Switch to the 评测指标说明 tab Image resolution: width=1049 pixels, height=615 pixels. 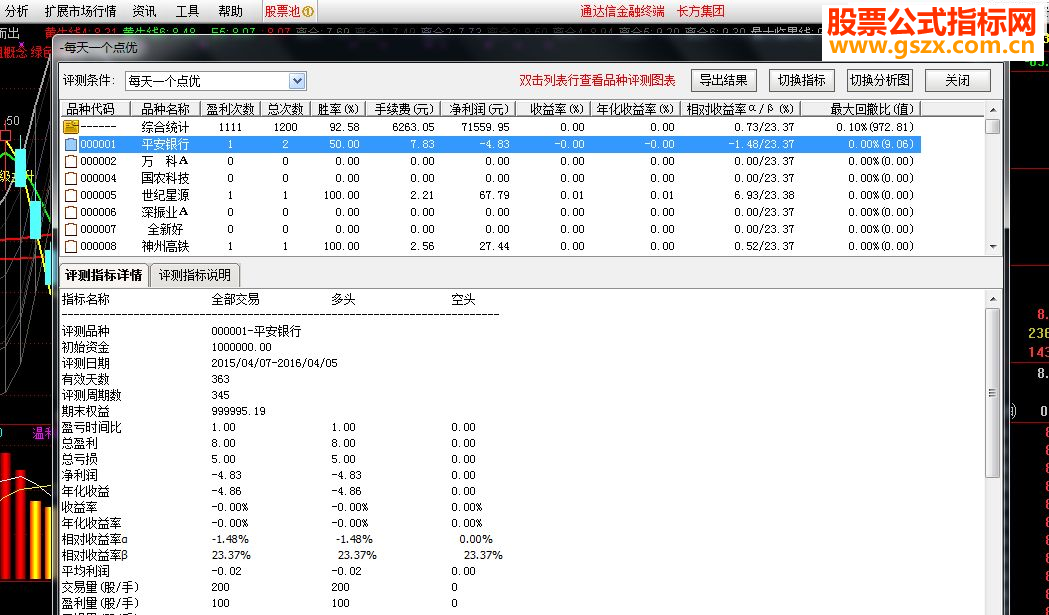[195, 275]
